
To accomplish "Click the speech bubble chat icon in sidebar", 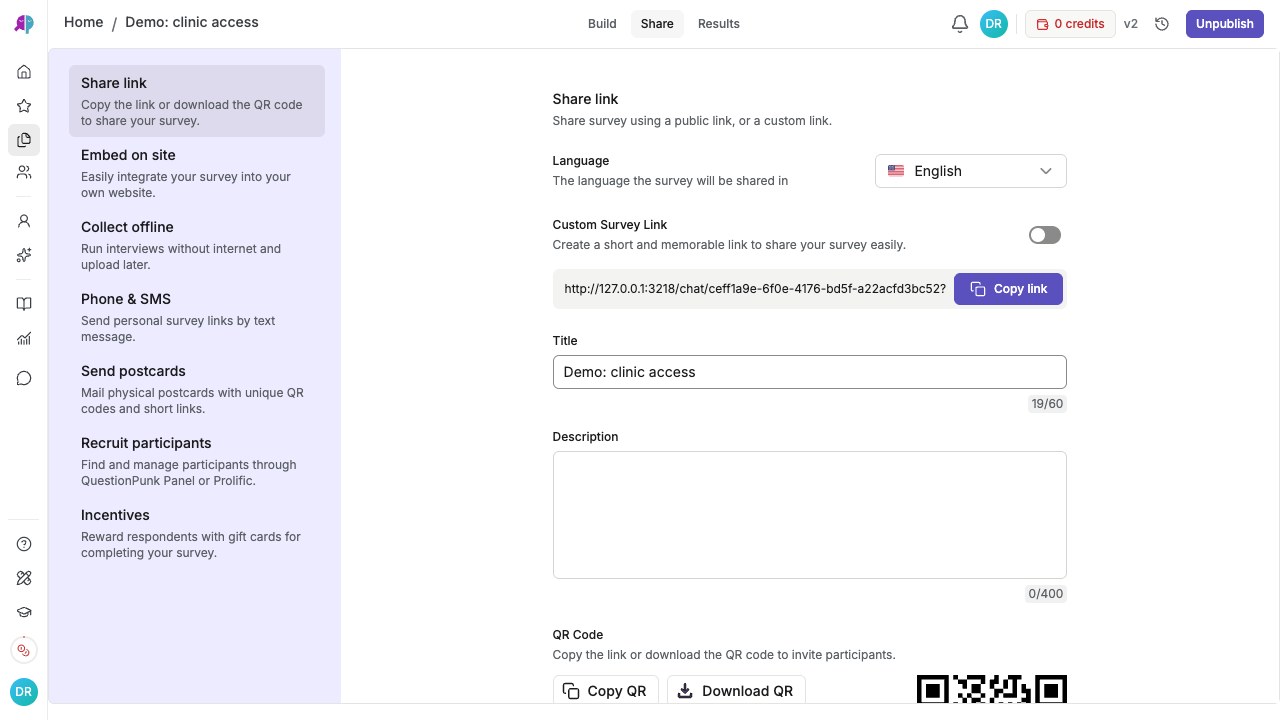I will (24, 378).
